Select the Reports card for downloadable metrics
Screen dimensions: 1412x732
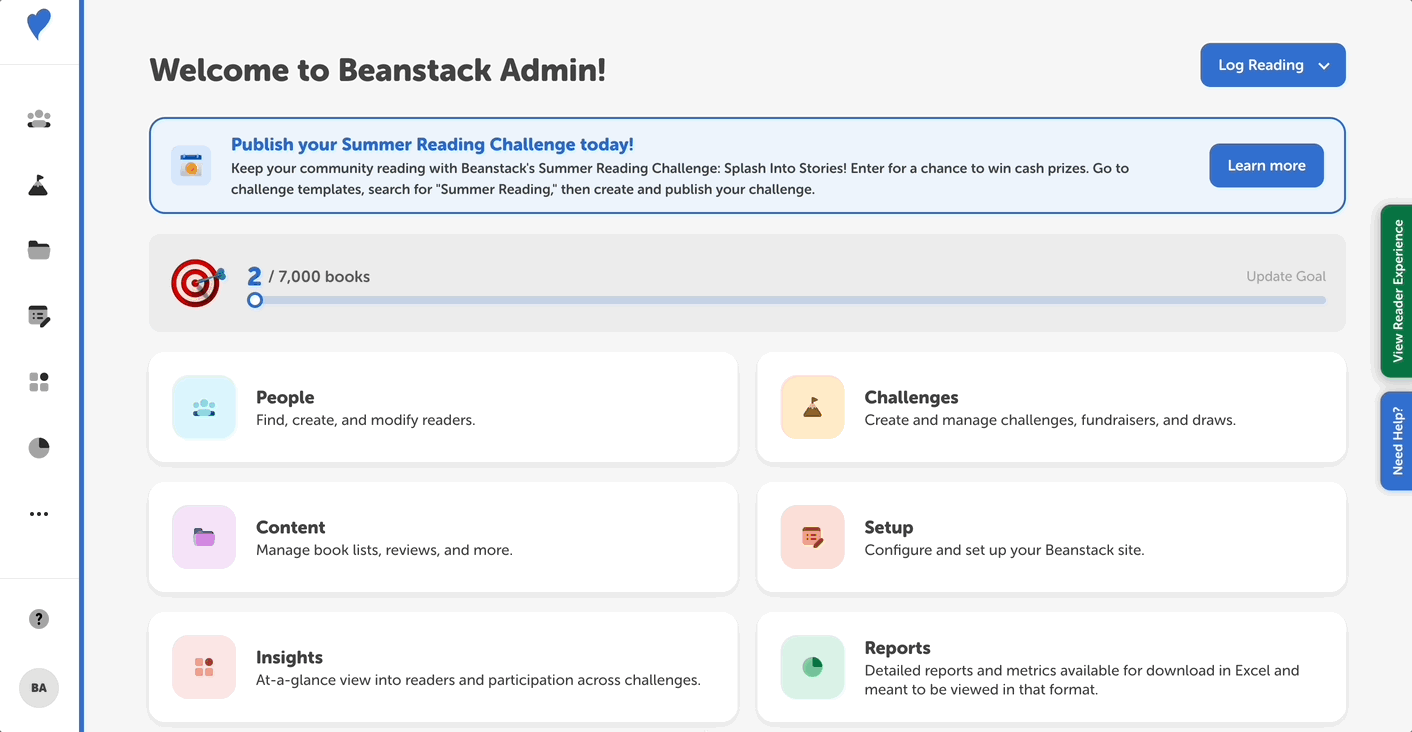tap(1051, 667)
